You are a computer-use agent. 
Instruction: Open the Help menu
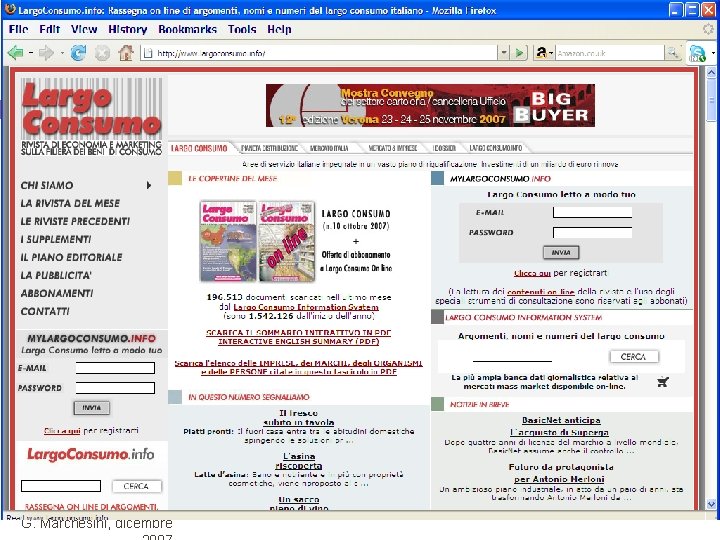[279, 29]
